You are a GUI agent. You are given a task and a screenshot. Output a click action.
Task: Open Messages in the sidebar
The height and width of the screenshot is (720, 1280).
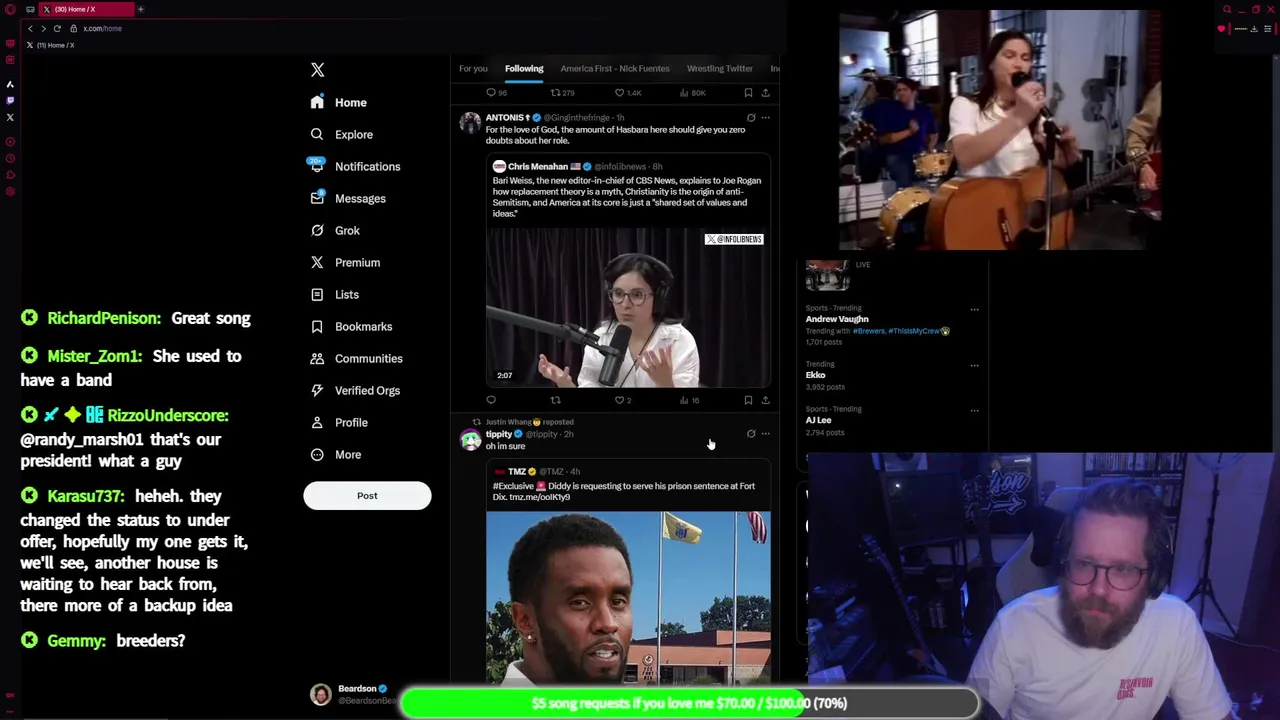click(x=347, y=198)
